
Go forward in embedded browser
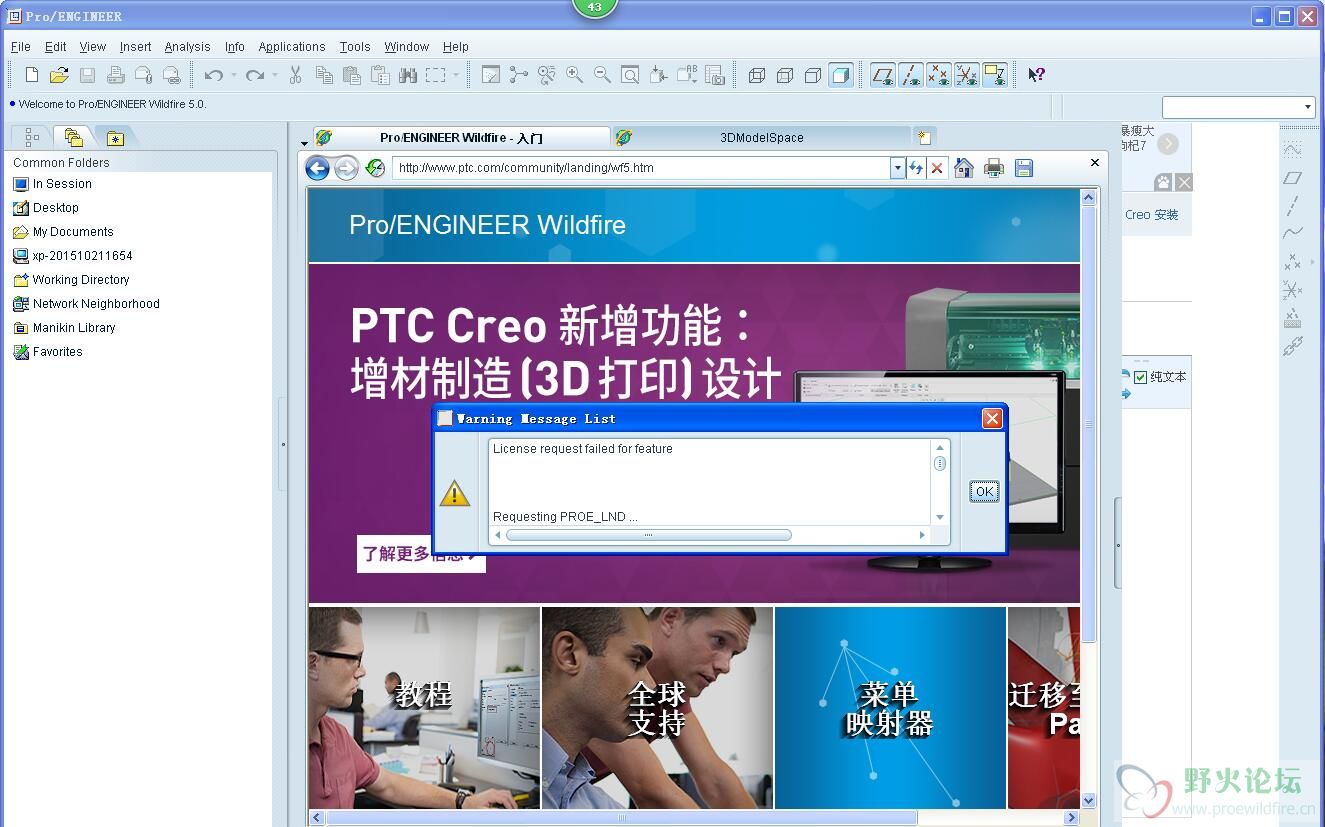(346, 168)
